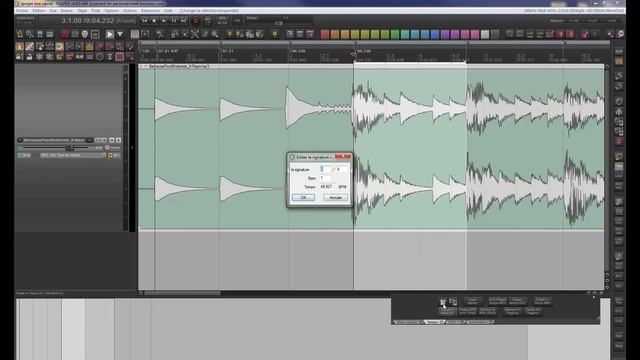The width and height of the screenshot is (640, 360).
Task: Click the first icon in bottom docked toolbar
Action: (443, 302)
